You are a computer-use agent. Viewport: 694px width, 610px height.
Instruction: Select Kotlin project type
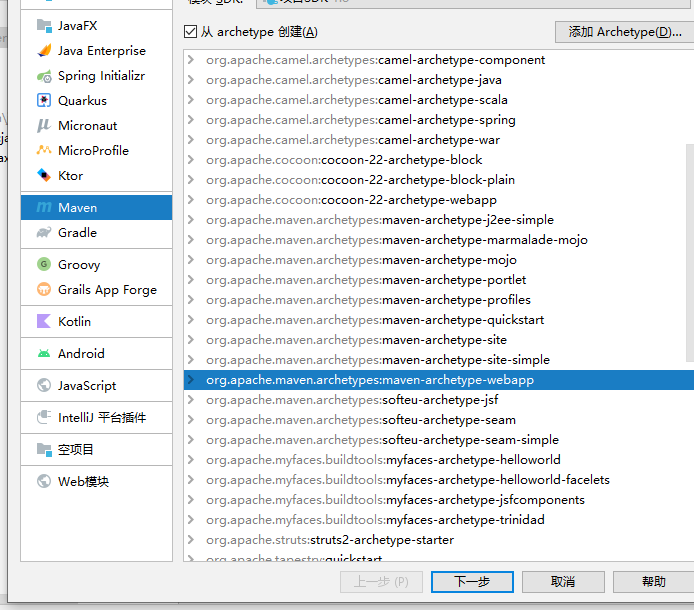click(96, 321)
